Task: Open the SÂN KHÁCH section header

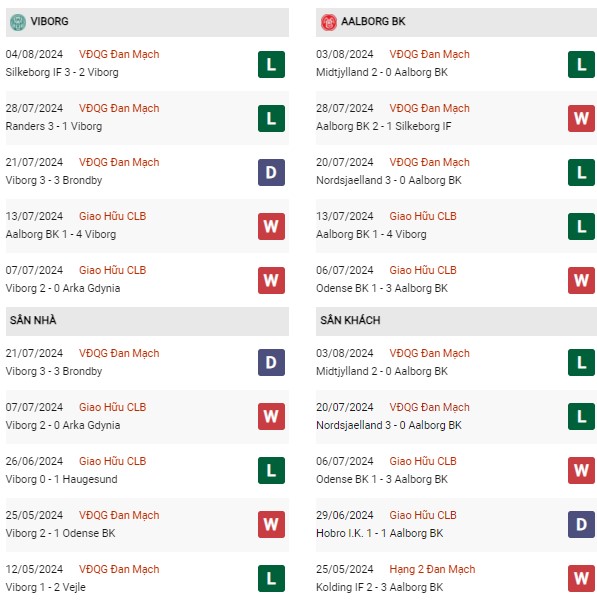Action: coord(456,321)
